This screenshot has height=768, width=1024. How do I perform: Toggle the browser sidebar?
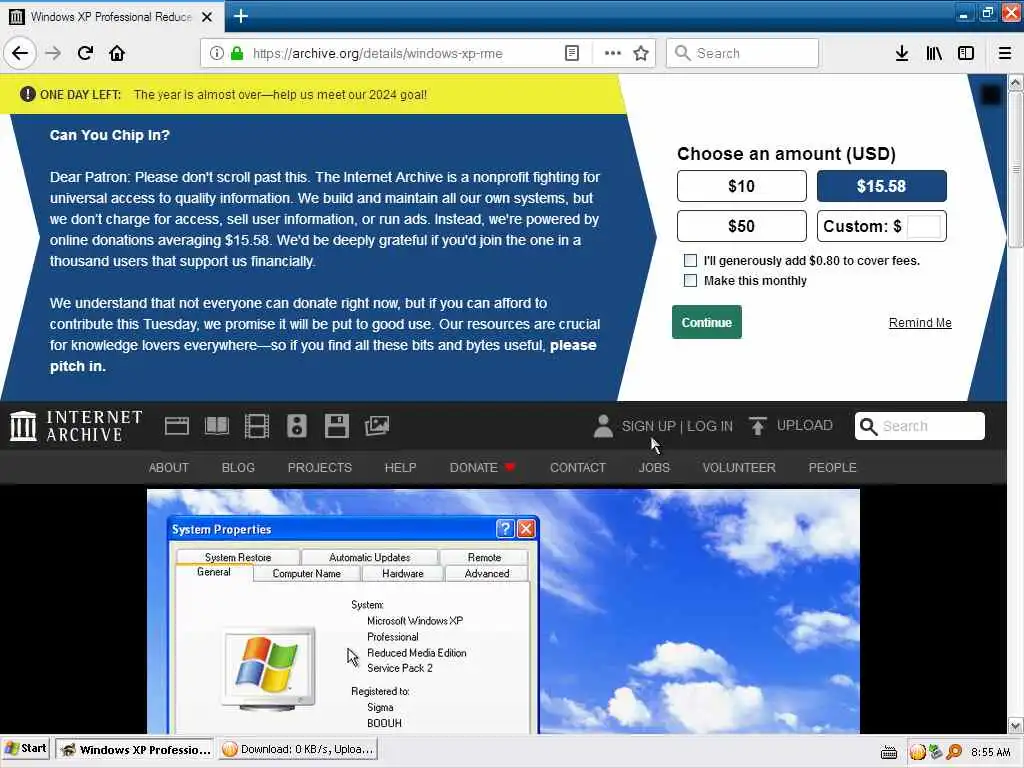pos(966,53)
